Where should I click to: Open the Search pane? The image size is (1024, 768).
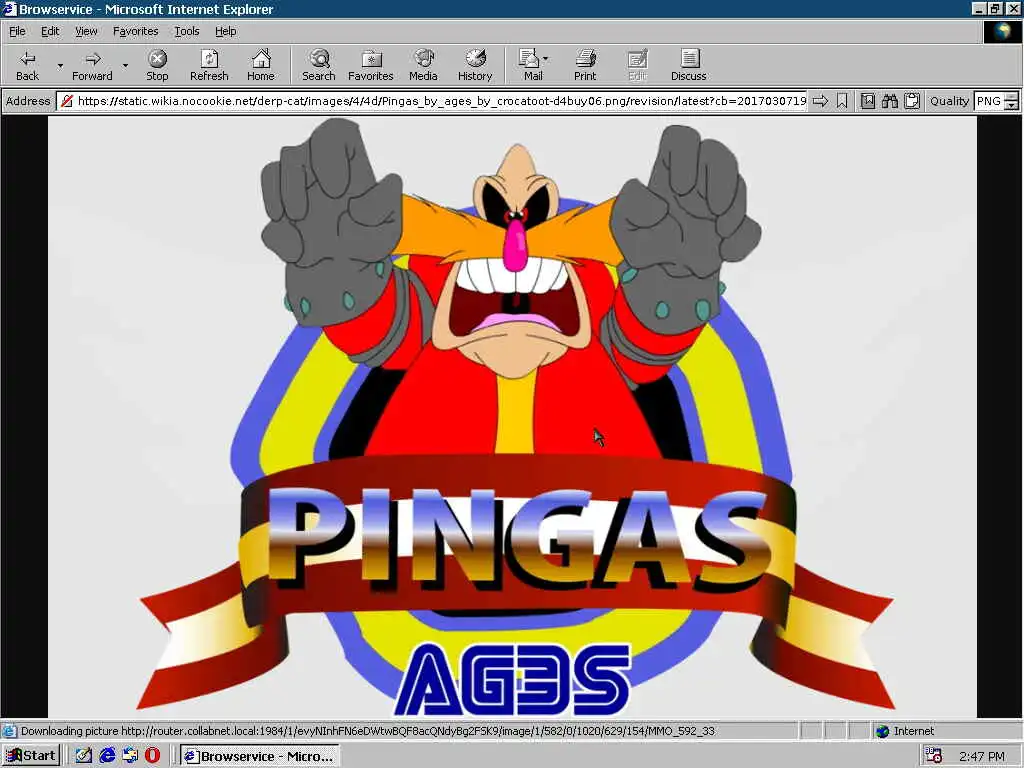(319, 65)
